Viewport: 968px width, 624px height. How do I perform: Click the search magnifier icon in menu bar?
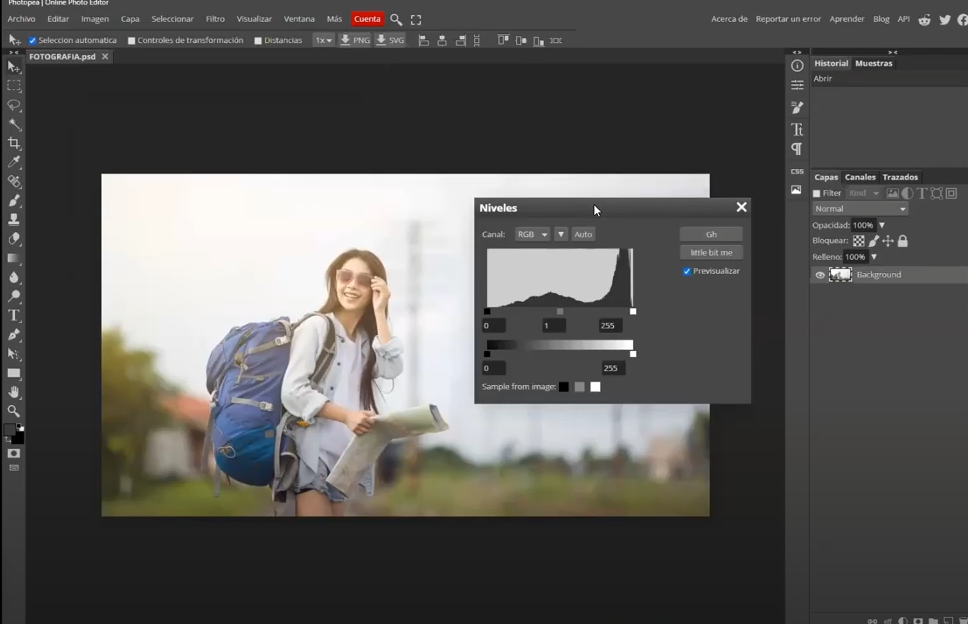tap(396, 19)
